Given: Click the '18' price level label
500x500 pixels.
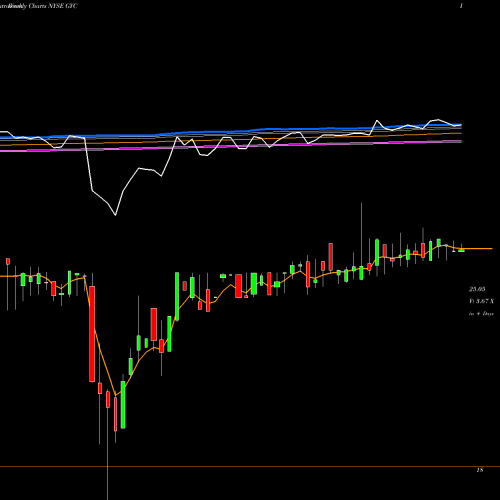Looking at the screenshot, I should coord(480,470).
